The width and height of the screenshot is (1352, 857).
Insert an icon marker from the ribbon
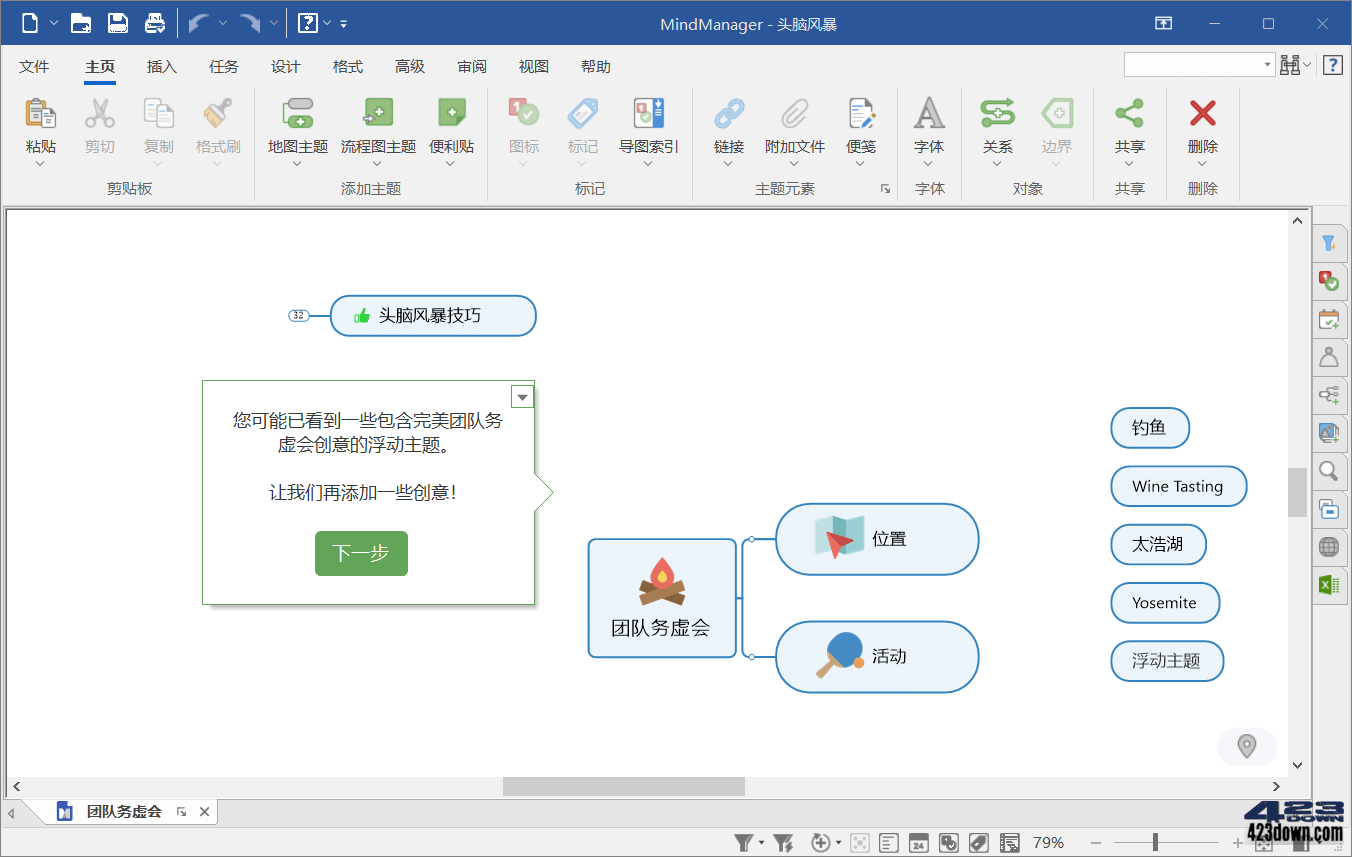(523, 130)
